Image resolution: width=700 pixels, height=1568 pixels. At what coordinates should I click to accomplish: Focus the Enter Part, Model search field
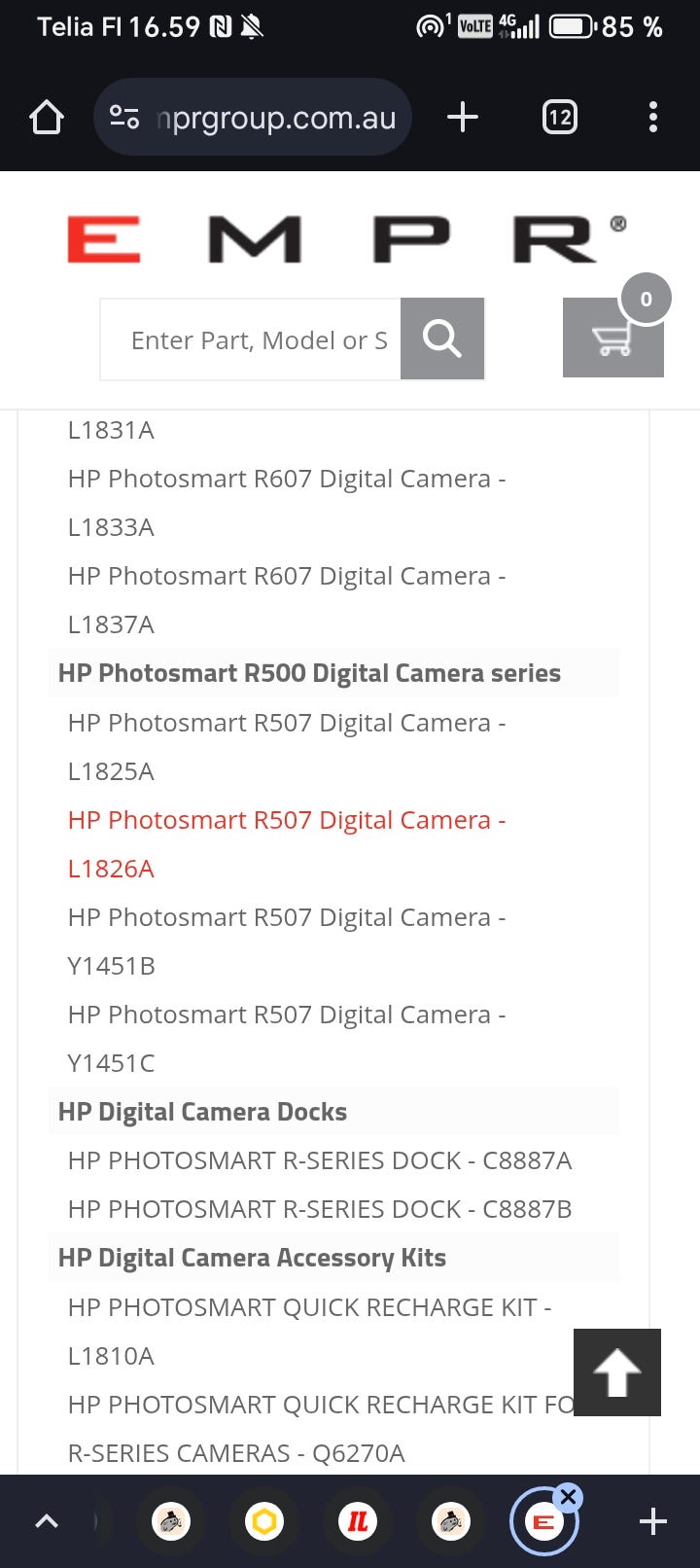pos(251,339)
